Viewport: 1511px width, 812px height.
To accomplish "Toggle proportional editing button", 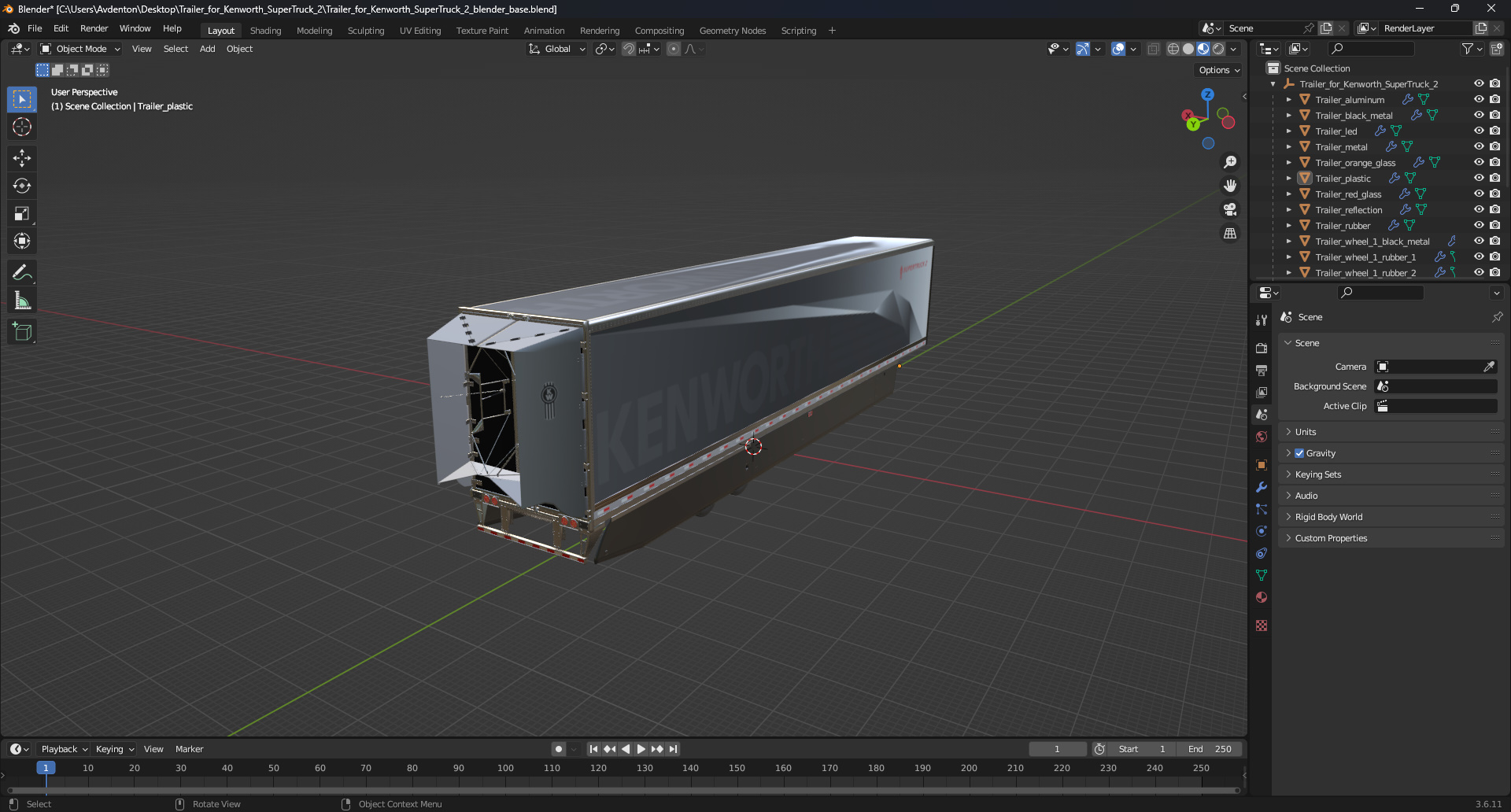I will pyautogui.click(x=674, y=49).
